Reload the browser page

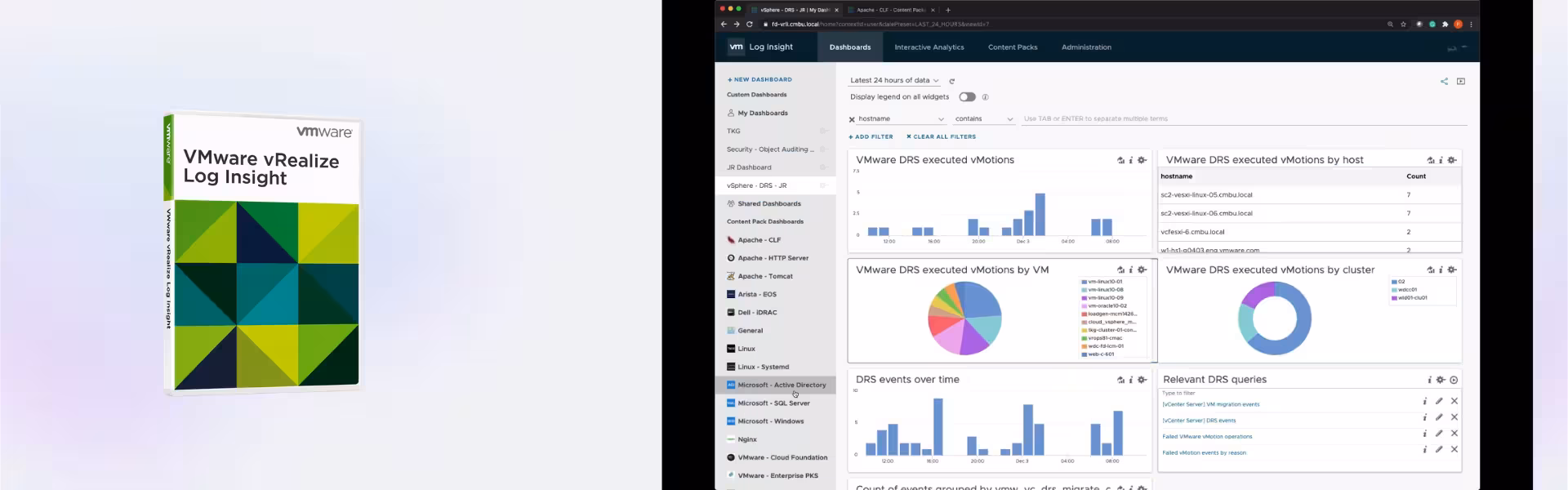click(x=749, y=24)
